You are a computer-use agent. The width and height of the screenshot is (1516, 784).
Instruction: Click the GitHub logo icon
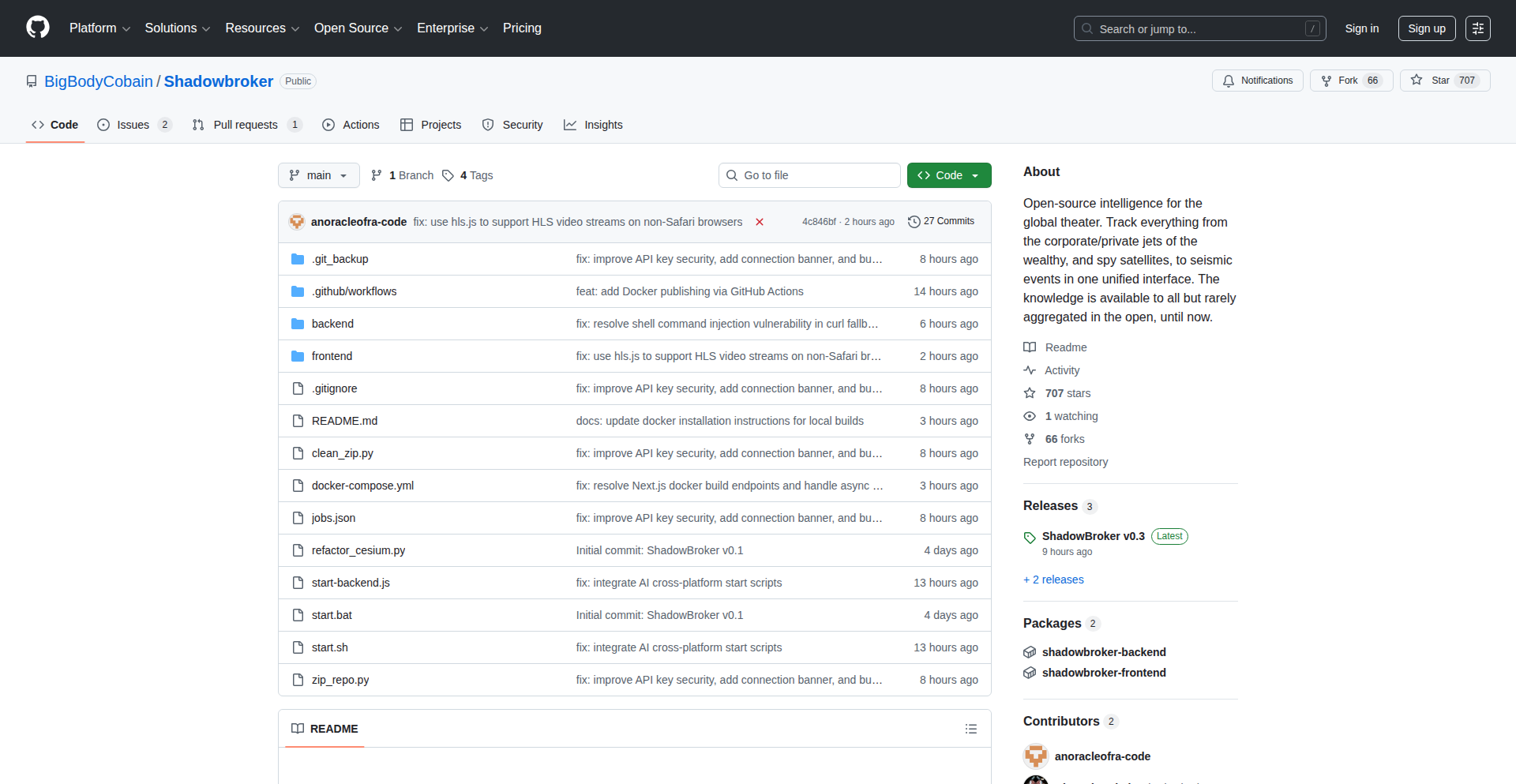tap(38, 28)
